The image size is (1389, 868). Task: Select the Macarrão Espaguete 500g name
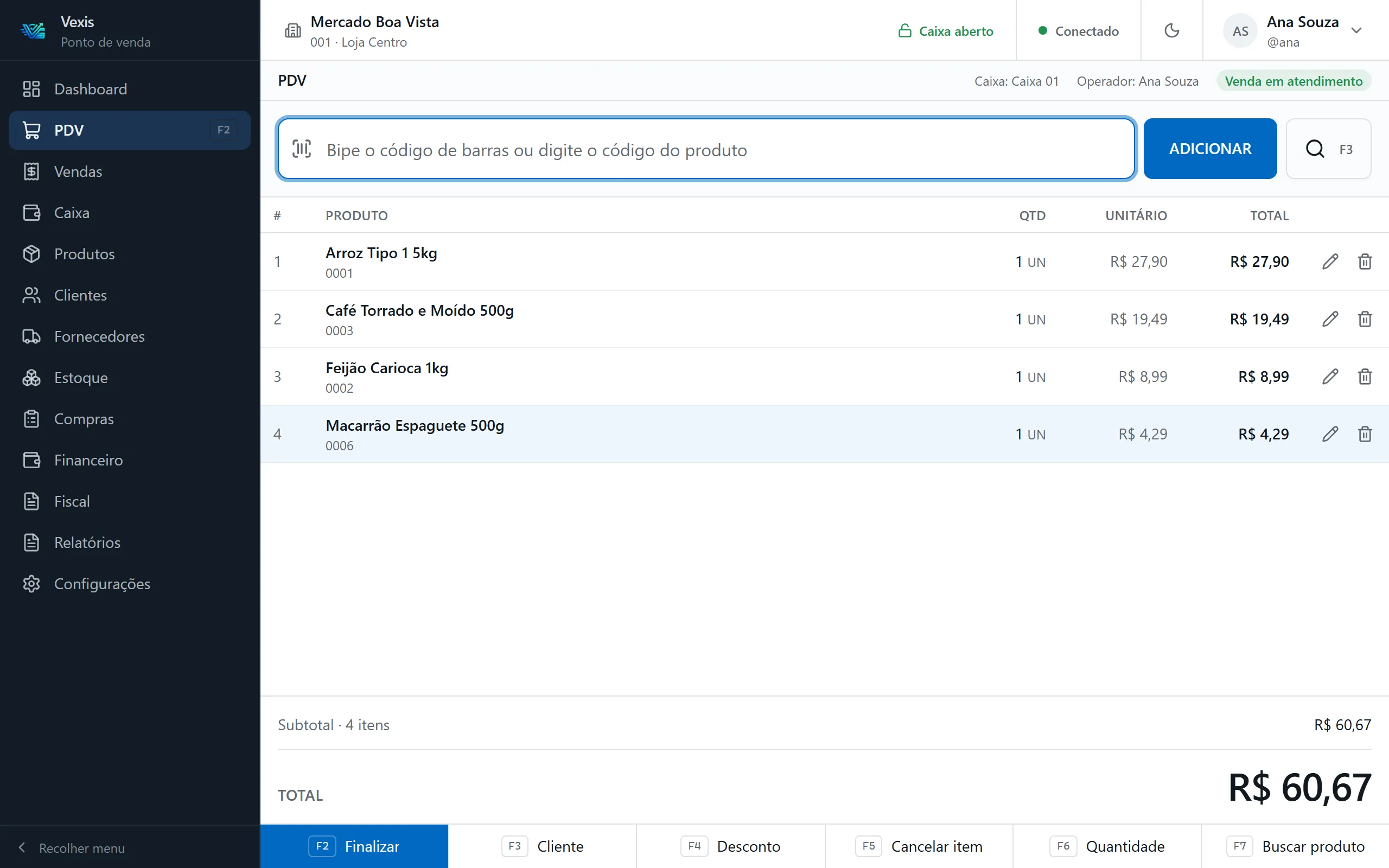(415, 425)
